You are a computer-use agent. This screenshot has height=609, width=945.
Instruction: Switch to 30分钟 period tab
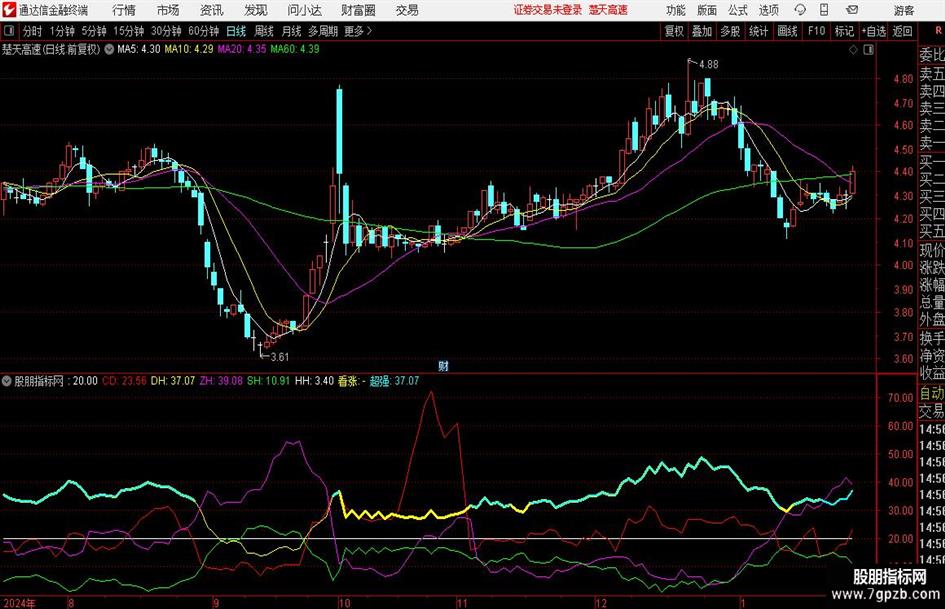166,31
